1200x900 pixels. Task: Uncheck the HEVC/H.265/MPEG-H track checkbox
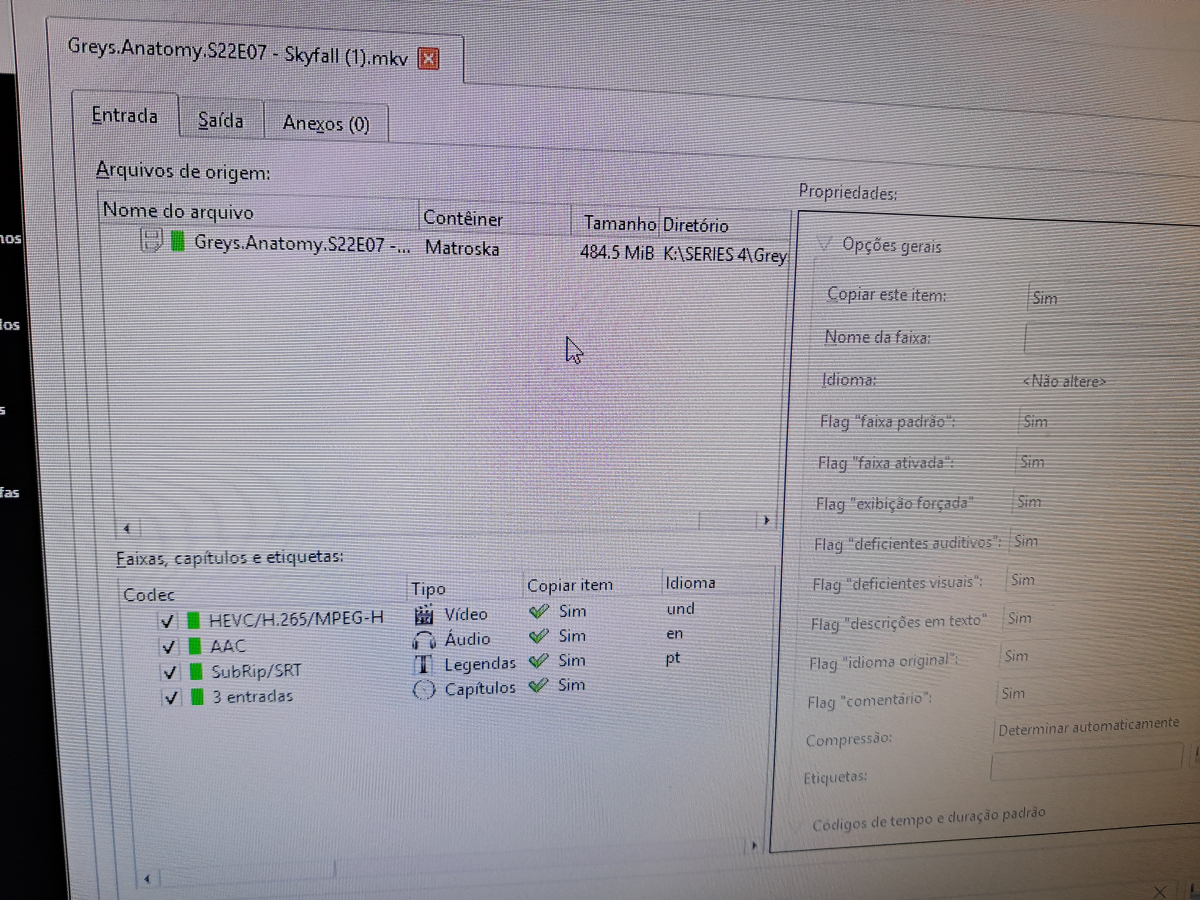167,621
